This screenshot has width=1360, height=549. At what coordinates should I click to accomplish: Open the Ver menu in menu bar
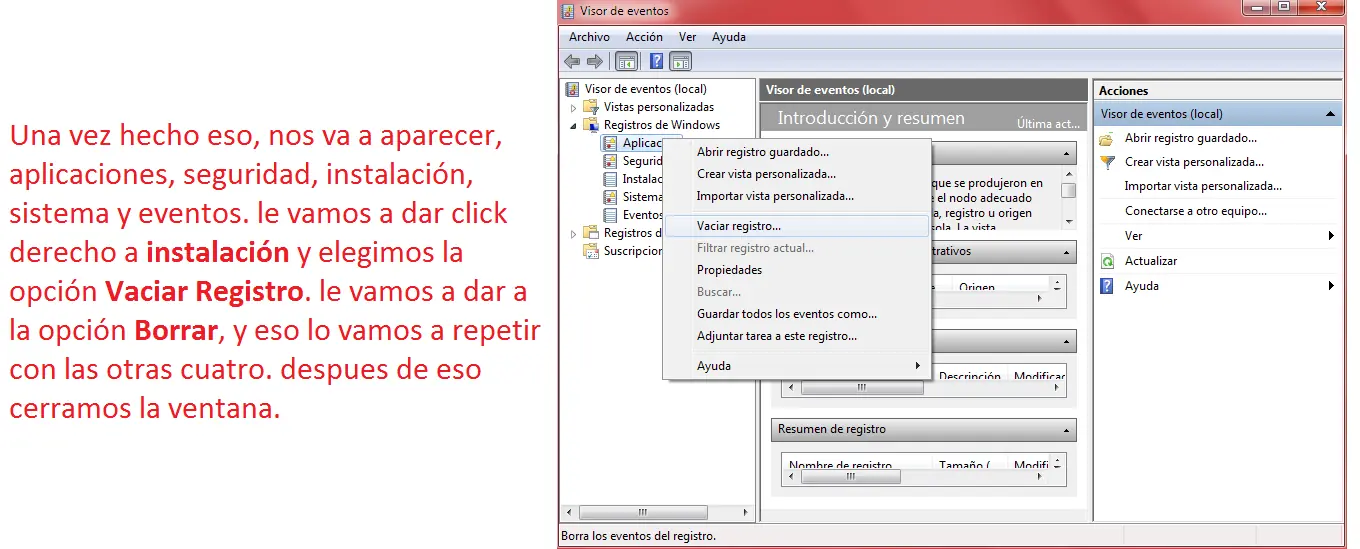tap(688, 37)
